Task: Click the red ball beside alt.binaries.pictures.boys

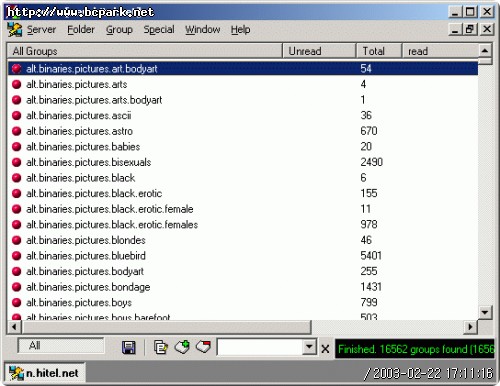Action: click(x=16, y=303)
